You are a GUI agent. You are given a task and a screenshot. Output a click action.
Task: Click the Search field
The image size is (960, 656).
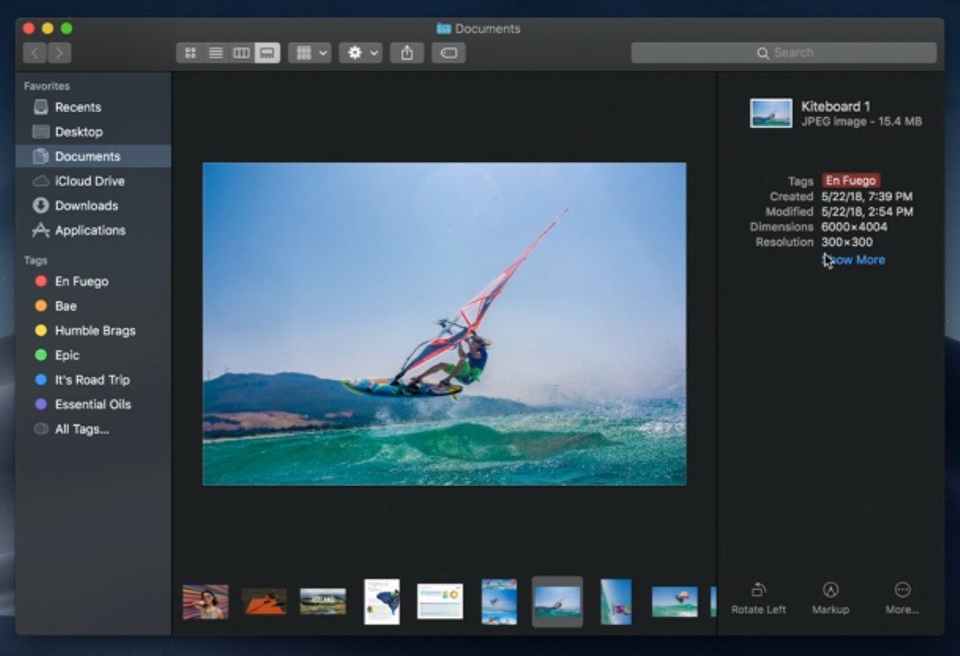pos(784,53)
